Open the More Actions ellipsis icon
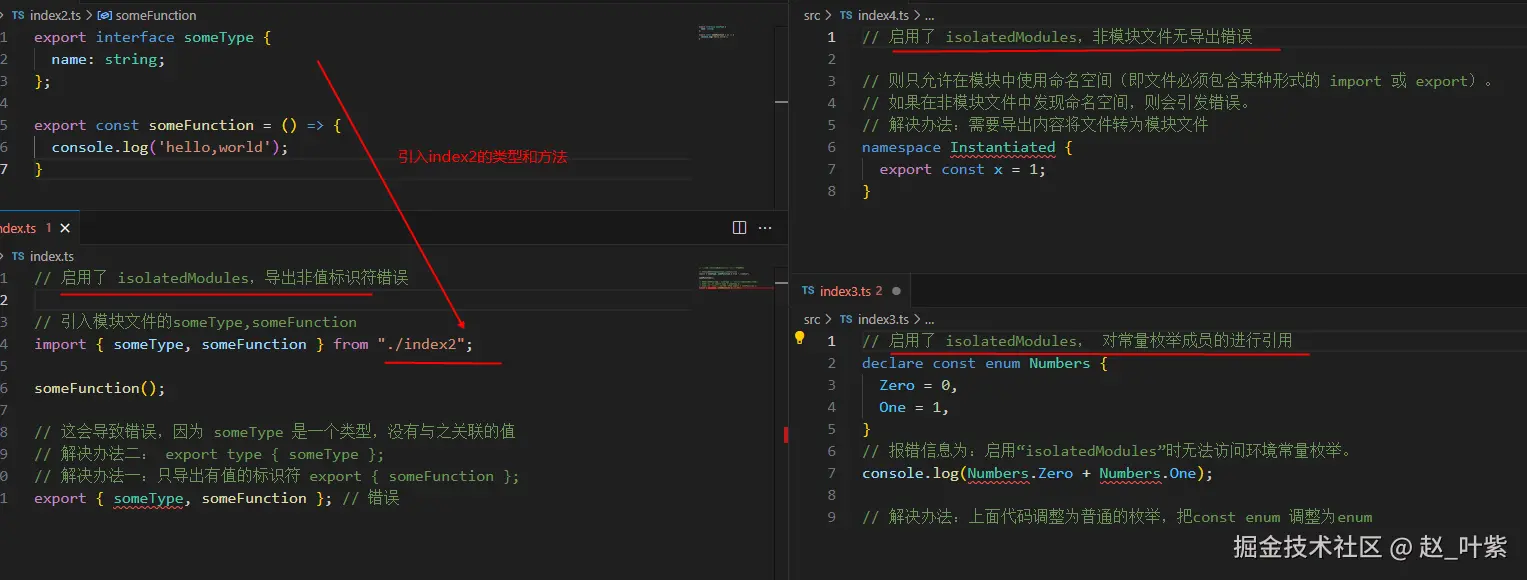The width and height of the screenshot is (1527, 580). [765, 227]
